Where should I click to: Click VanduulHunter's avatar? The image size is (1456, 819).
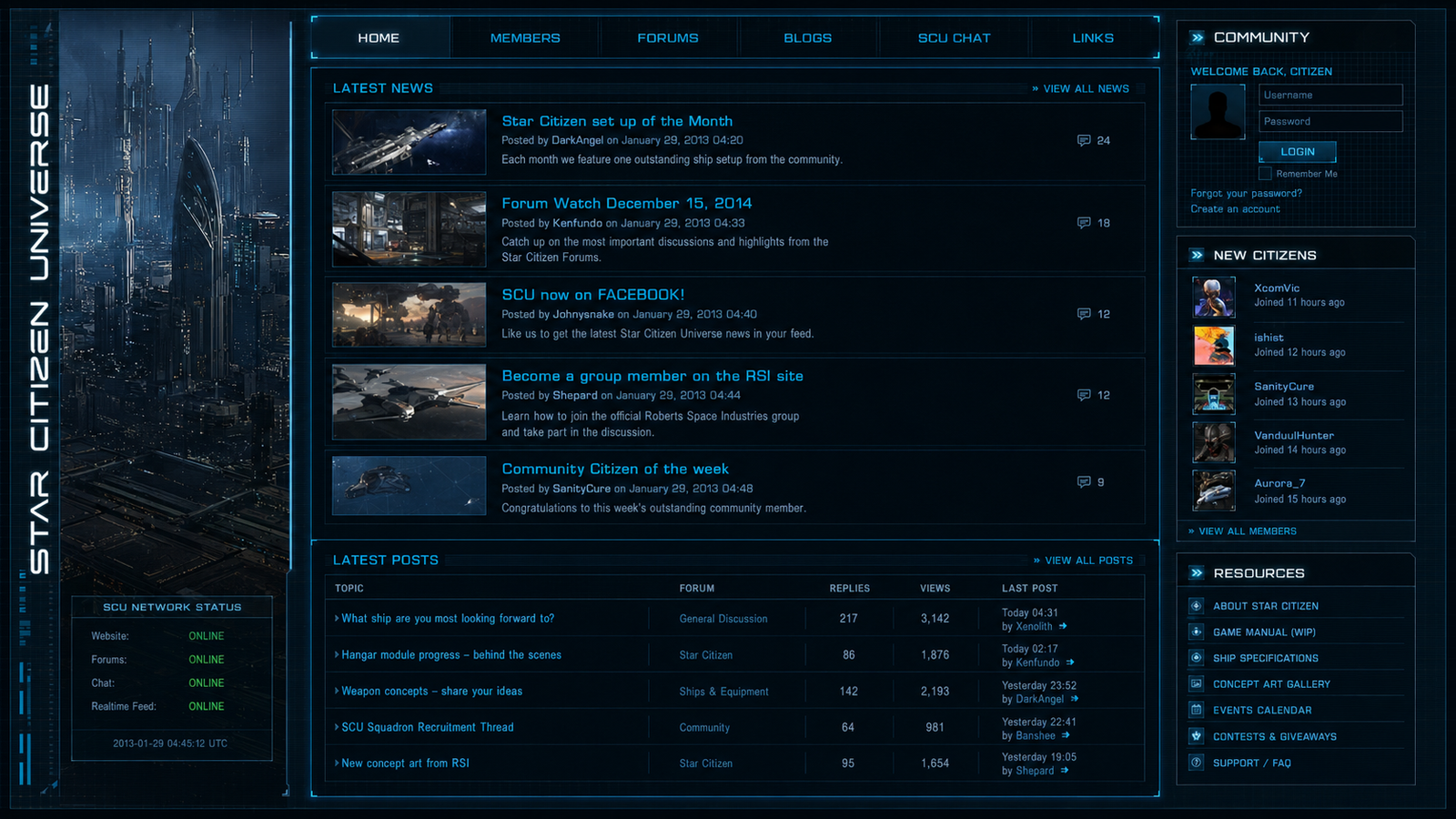[1214, 443]
